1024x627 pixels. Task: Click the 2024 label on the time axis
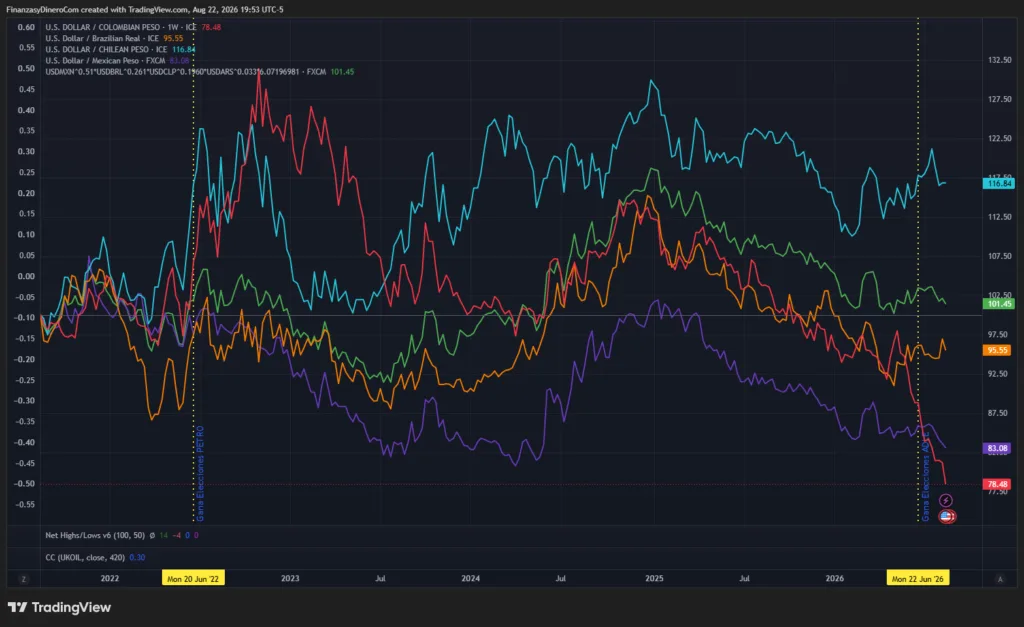(470, 579)
